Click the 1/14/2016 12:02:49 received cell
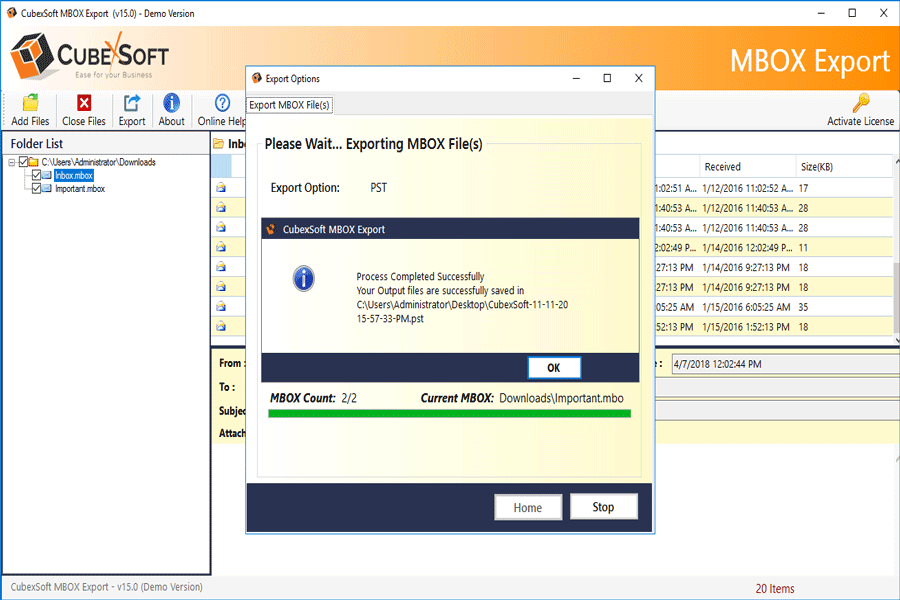Image resolution: width=900 pixels, height=600 pixels. click(748, 247)
